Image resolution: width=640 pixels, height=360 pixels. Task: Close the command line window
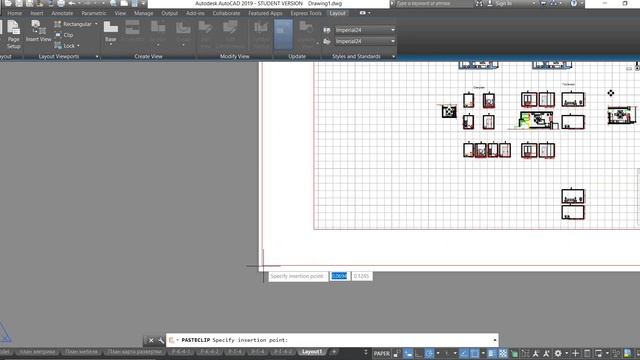pos(151,340)
